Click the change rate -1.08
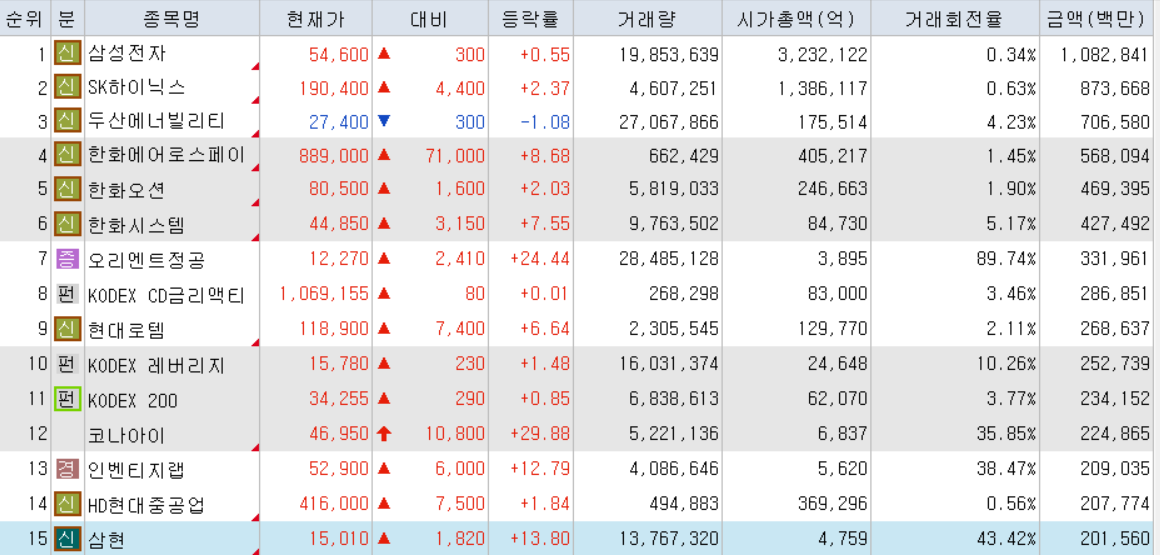 [x=544, y=121]
